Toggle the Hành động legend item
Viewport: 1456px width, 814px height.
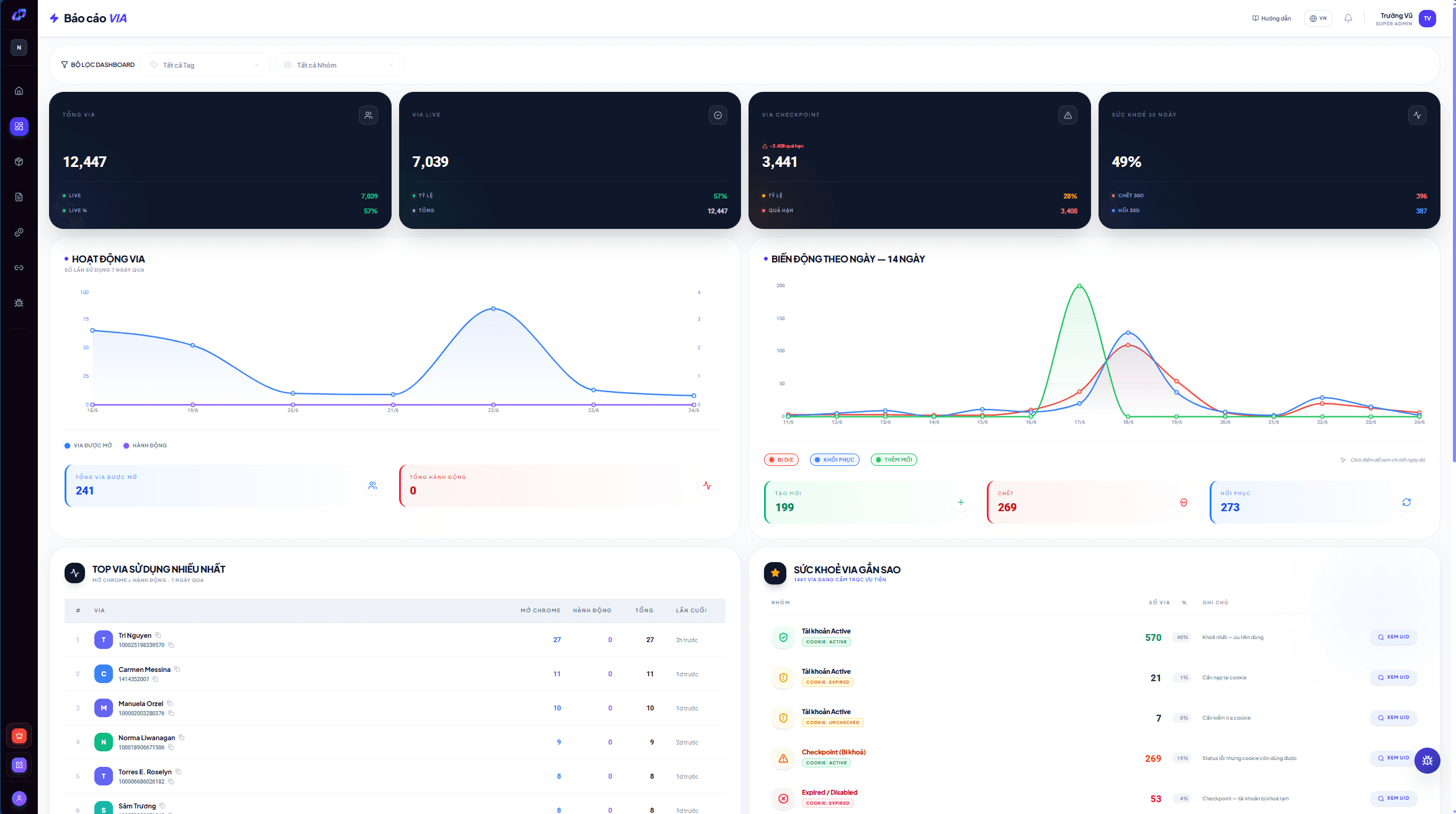click(x=145, y=445)
